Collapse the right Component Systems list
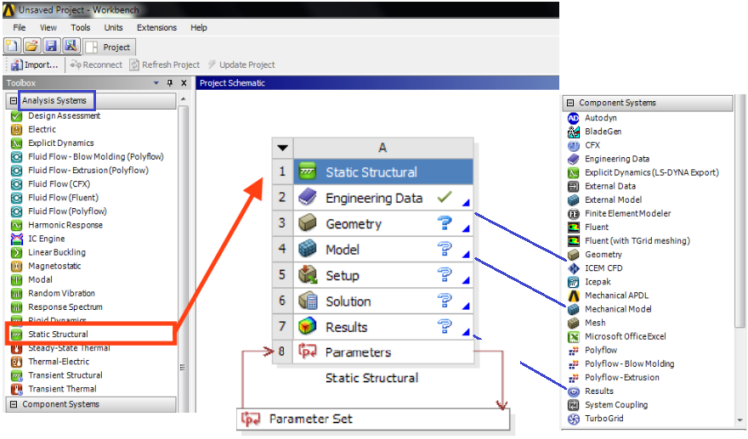This screenshot has width=748, height=439. pos(570,103)
